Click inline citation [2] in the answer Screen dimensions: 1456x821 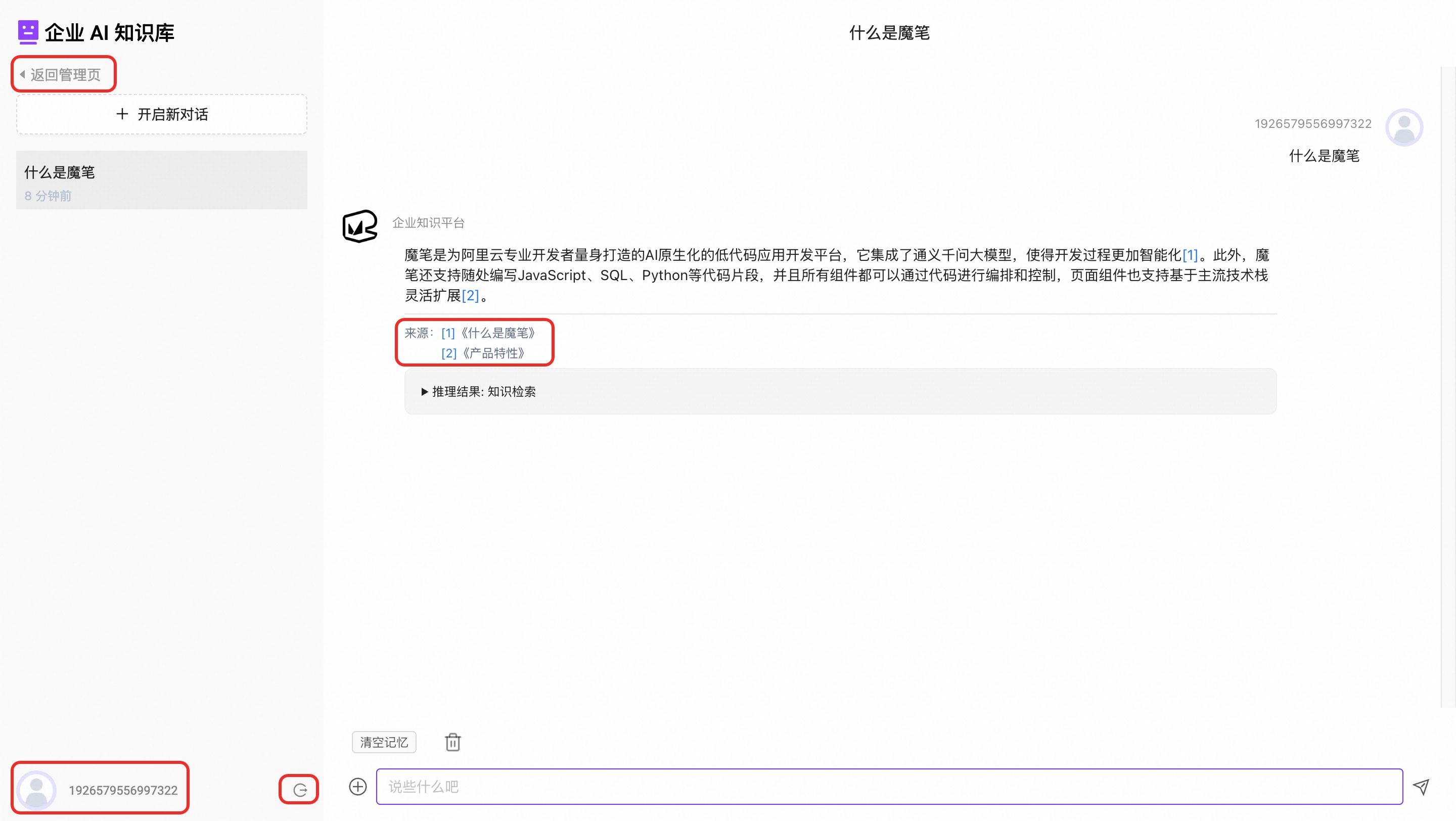coord(470,296)
